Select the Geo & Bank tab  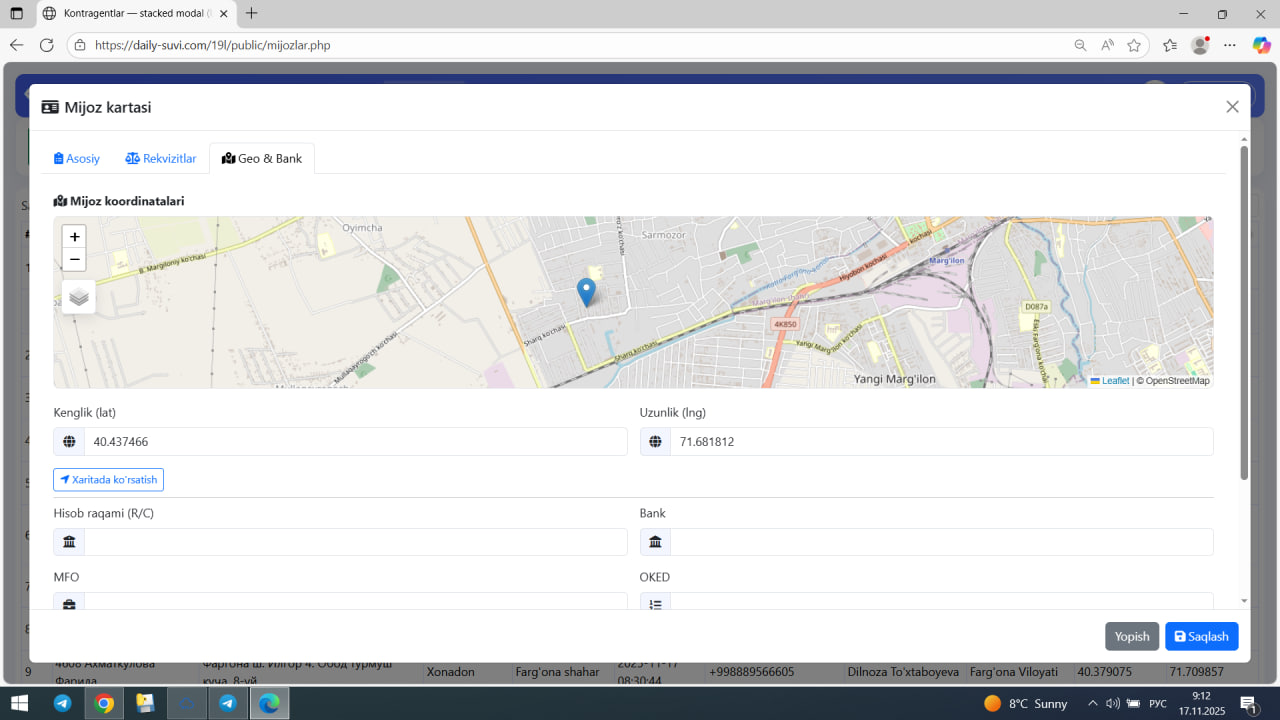coord(262,159)
